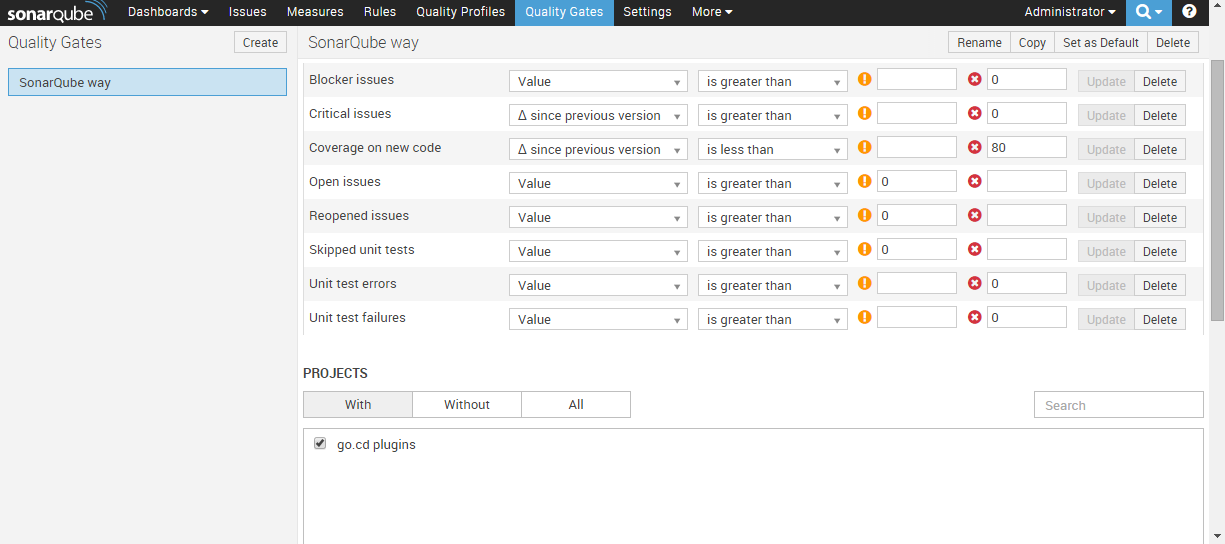The image size is (1225, 544).
Task: Open the search magnifier menu
Action: point(1149,12)
